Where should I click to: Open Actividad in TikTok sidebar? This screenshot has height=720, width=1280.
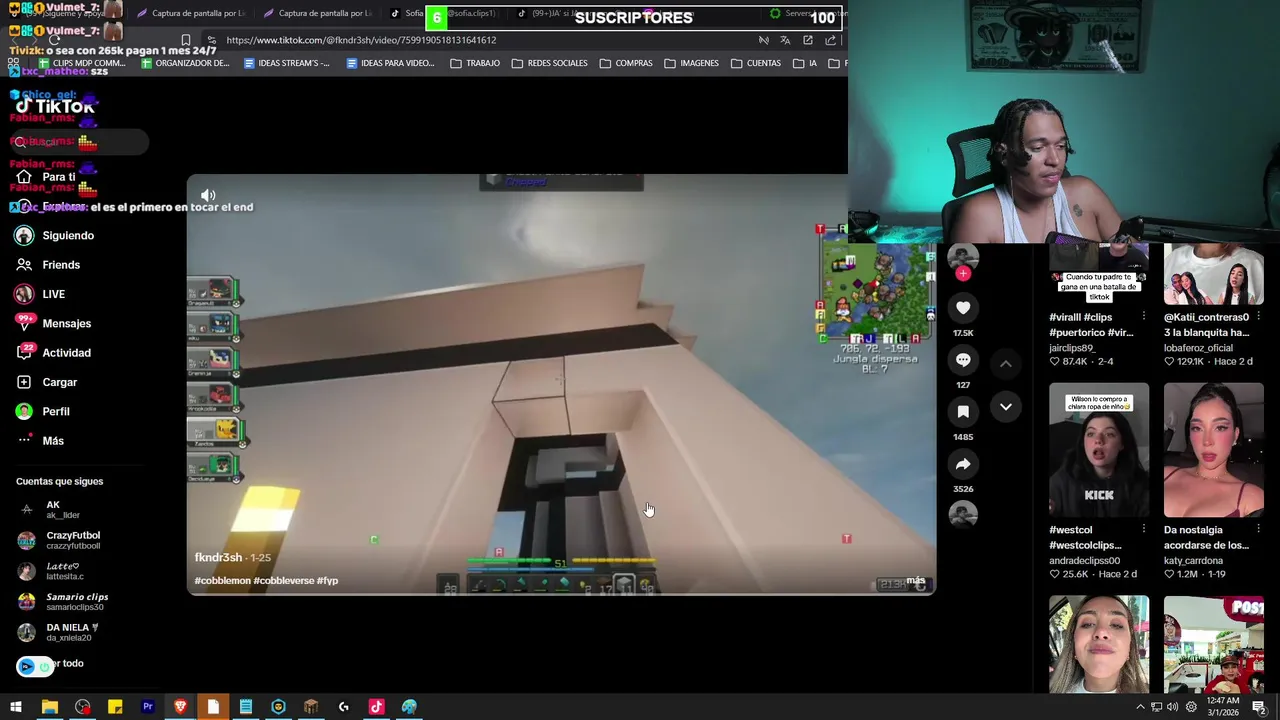pyautogui.click(x=66, y=353)
